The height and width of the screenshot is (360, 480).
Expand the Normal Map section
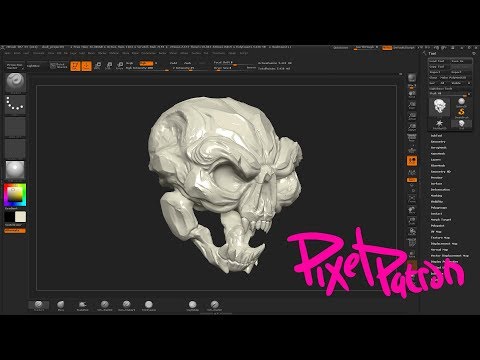coord(439,250)
